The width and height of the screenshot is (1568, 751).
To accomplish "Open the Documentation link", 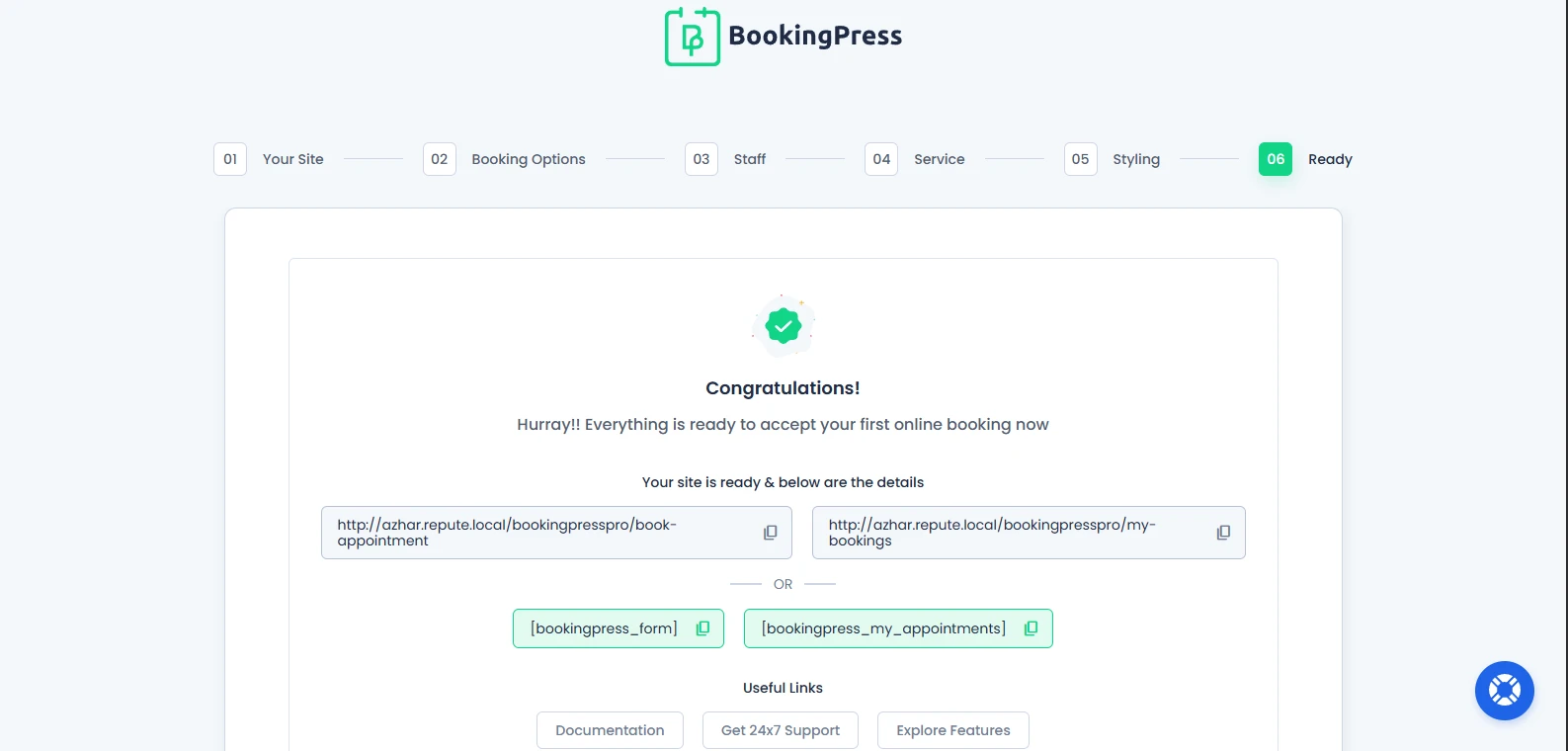I will pyautogui.click(x=610, y=730).
